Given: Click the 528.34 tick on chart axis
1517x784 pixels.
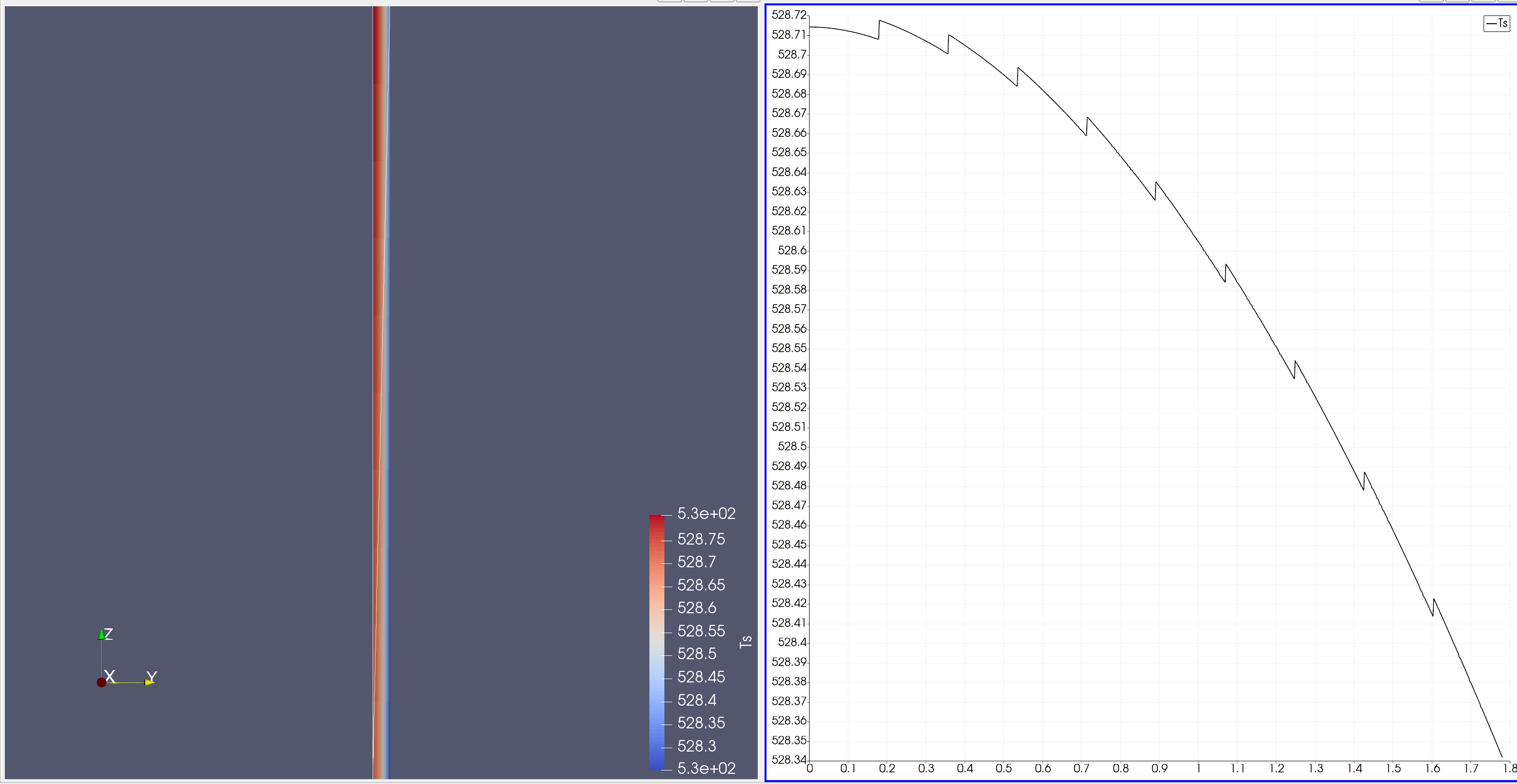Looking at the screenshot, I should (789, 759).
